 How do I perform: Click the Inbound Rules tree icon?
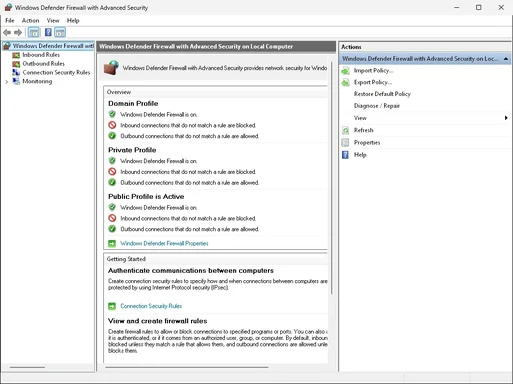pos(16,55)
